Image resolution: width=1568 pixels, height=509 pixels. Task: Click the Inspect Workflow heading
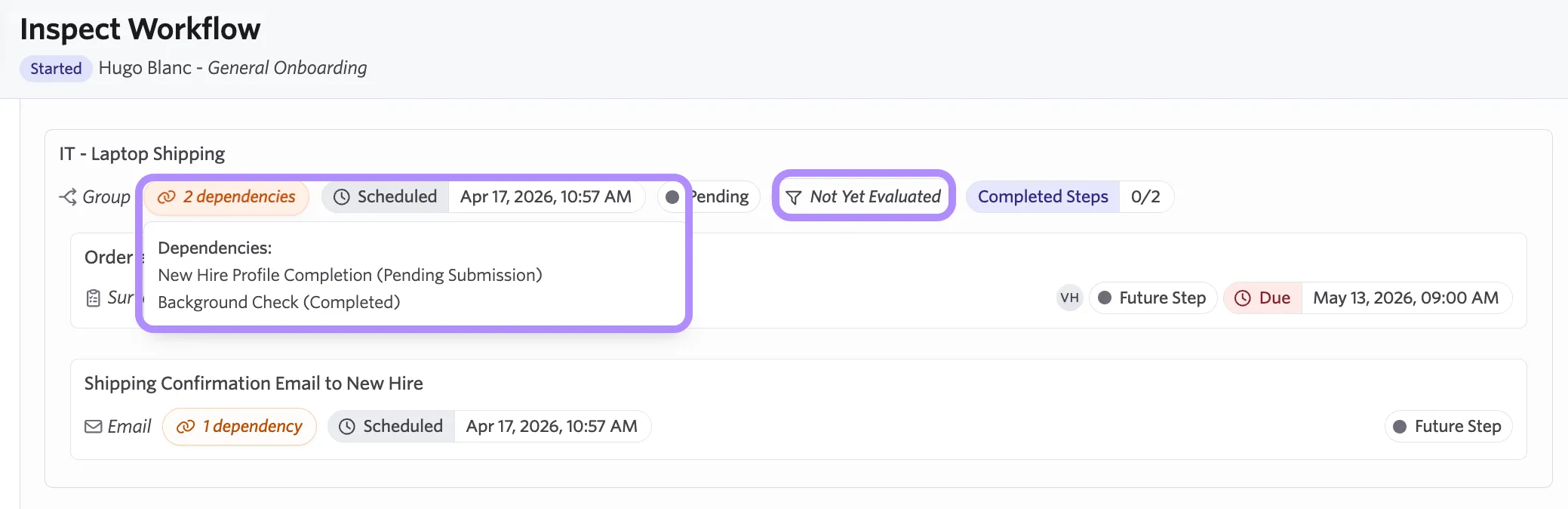coord(140,29)
